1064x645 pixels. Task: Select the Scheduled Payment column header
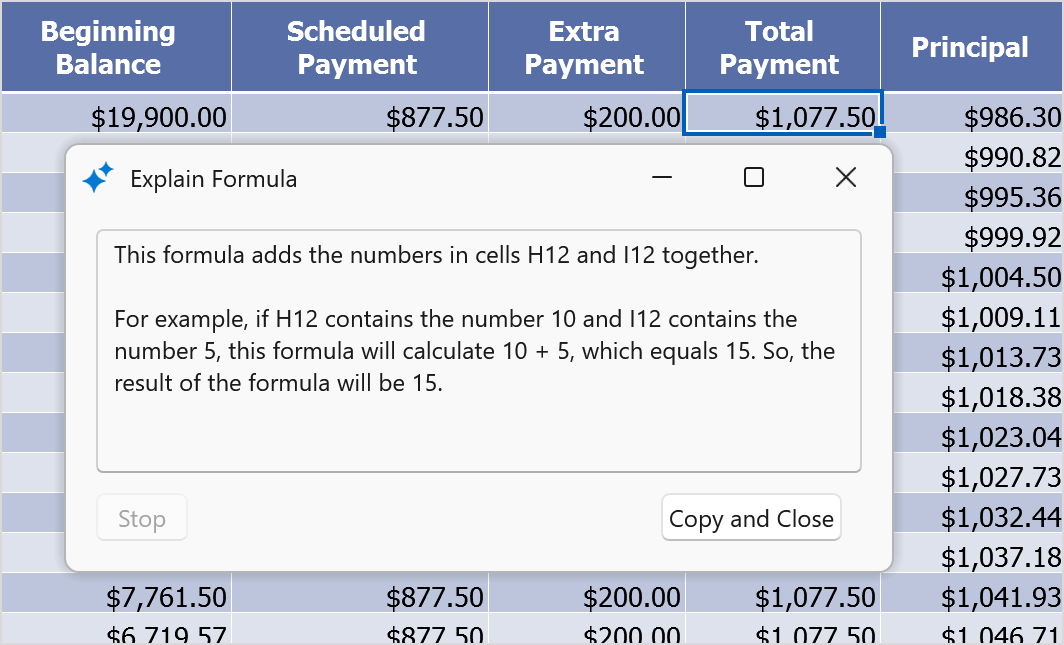(x=356, y=47)
